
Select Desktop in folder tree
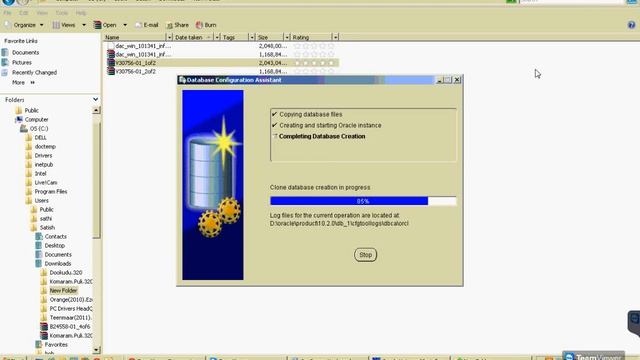point(55,245)
